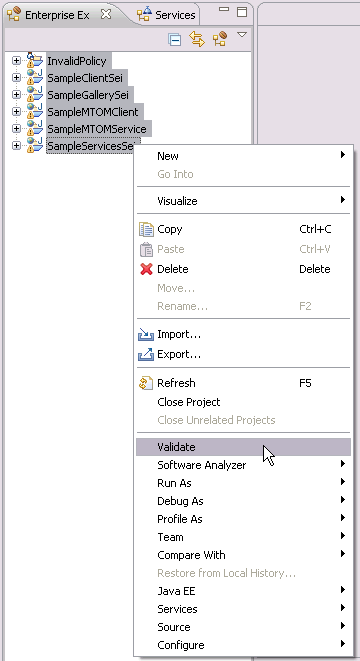Expand the SampleClientSei project node
Screen dimensions: 360x661
(x=16, y=78)
